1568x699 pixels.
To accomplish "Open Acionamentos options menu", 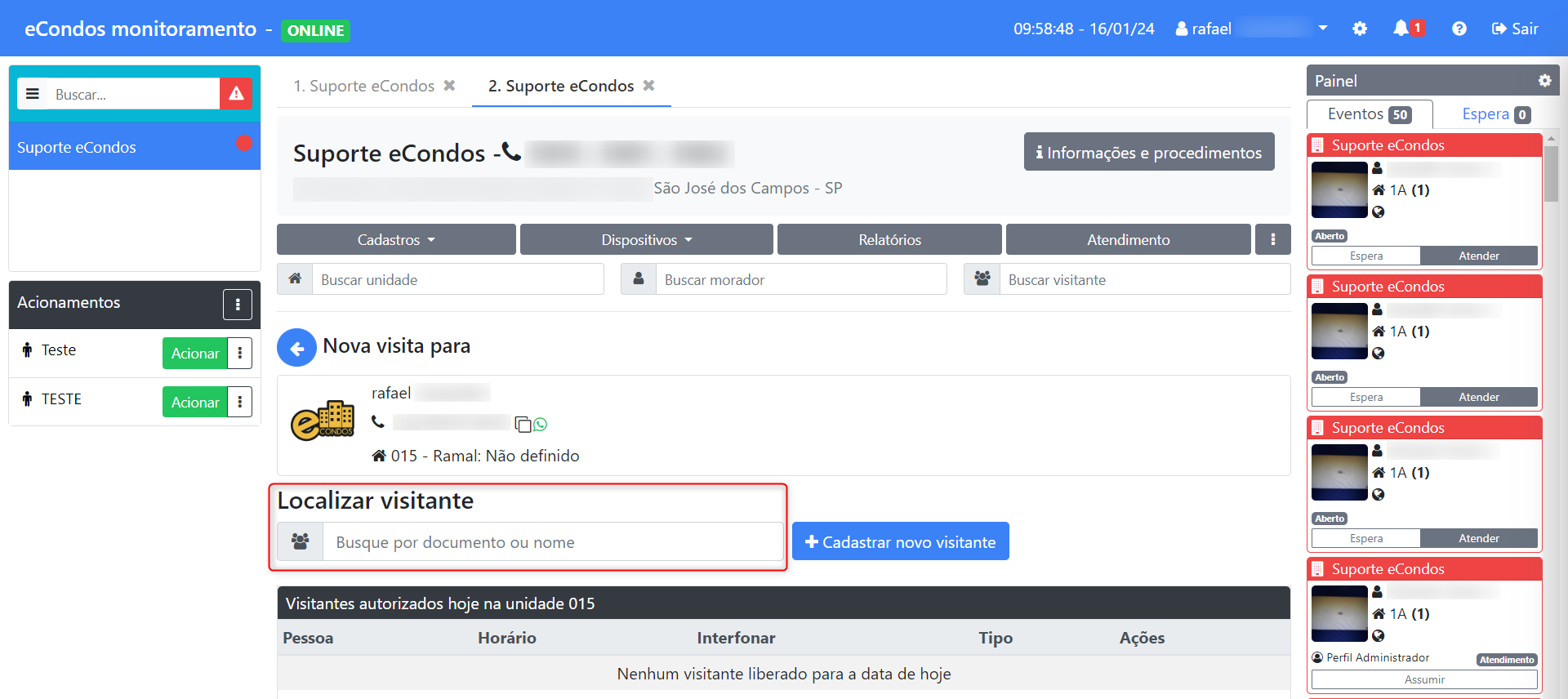I will tap(238, 305).
